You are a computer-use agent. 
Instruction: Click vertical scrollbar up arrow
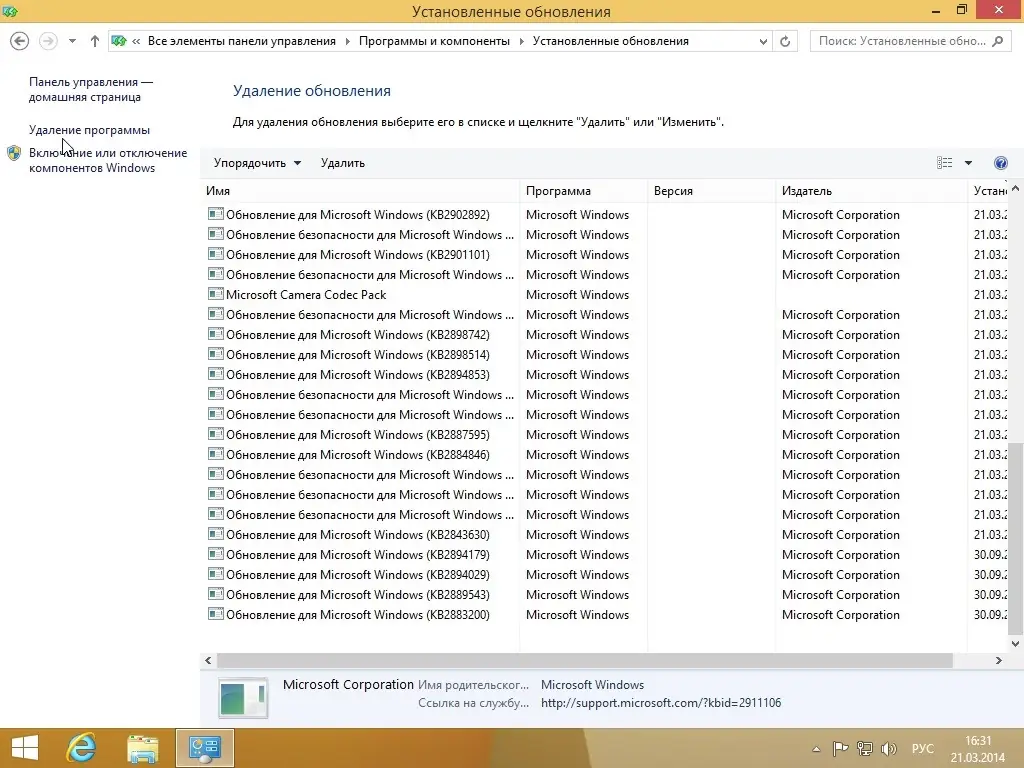tap(1016, 188)
